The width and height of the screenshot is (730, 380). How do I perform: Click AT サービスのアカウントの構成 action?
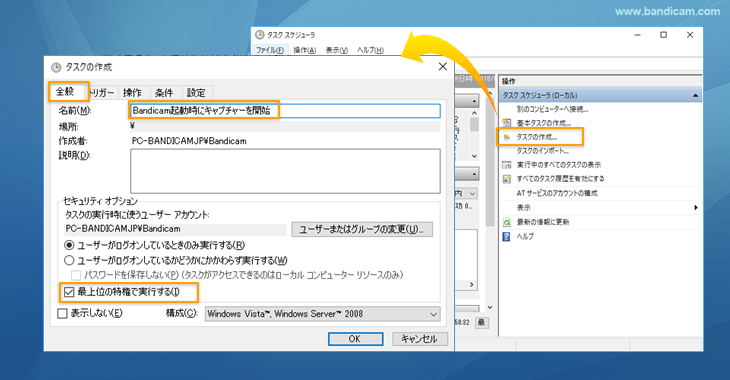[x=557, y=193]
